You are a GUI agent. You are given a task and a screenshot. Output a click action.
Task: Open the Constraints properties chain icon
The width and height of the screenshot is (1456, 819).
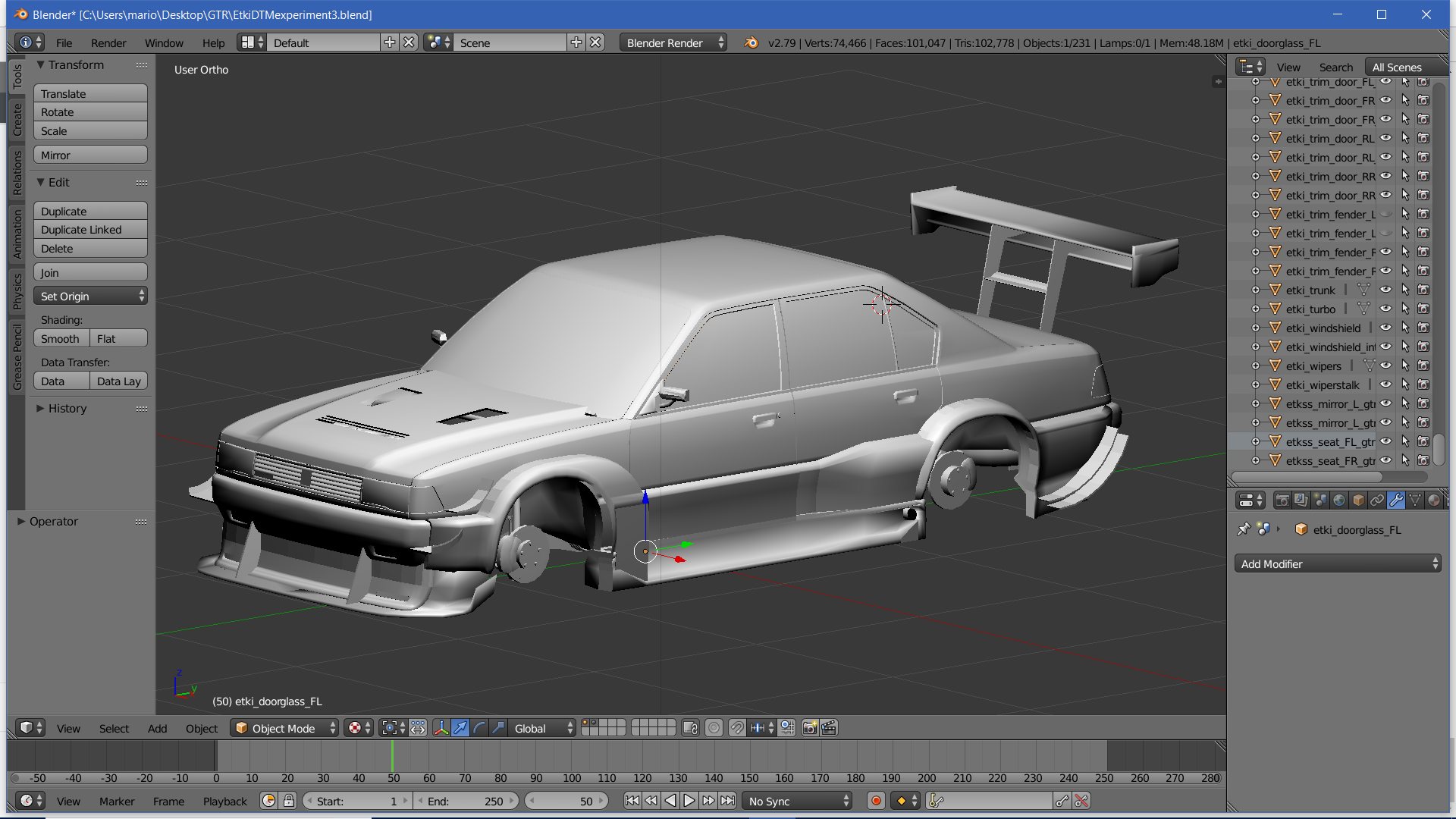(x=1377, y=500)
